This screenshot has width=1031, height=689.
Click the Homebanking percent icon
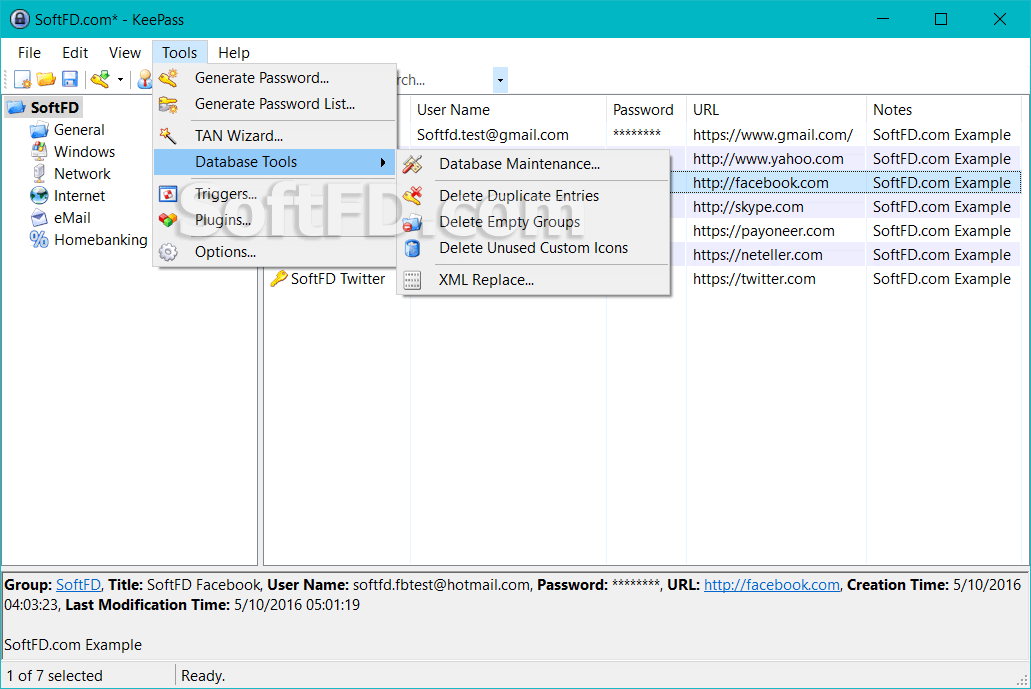pyautogui.click(x=39, y=240)
